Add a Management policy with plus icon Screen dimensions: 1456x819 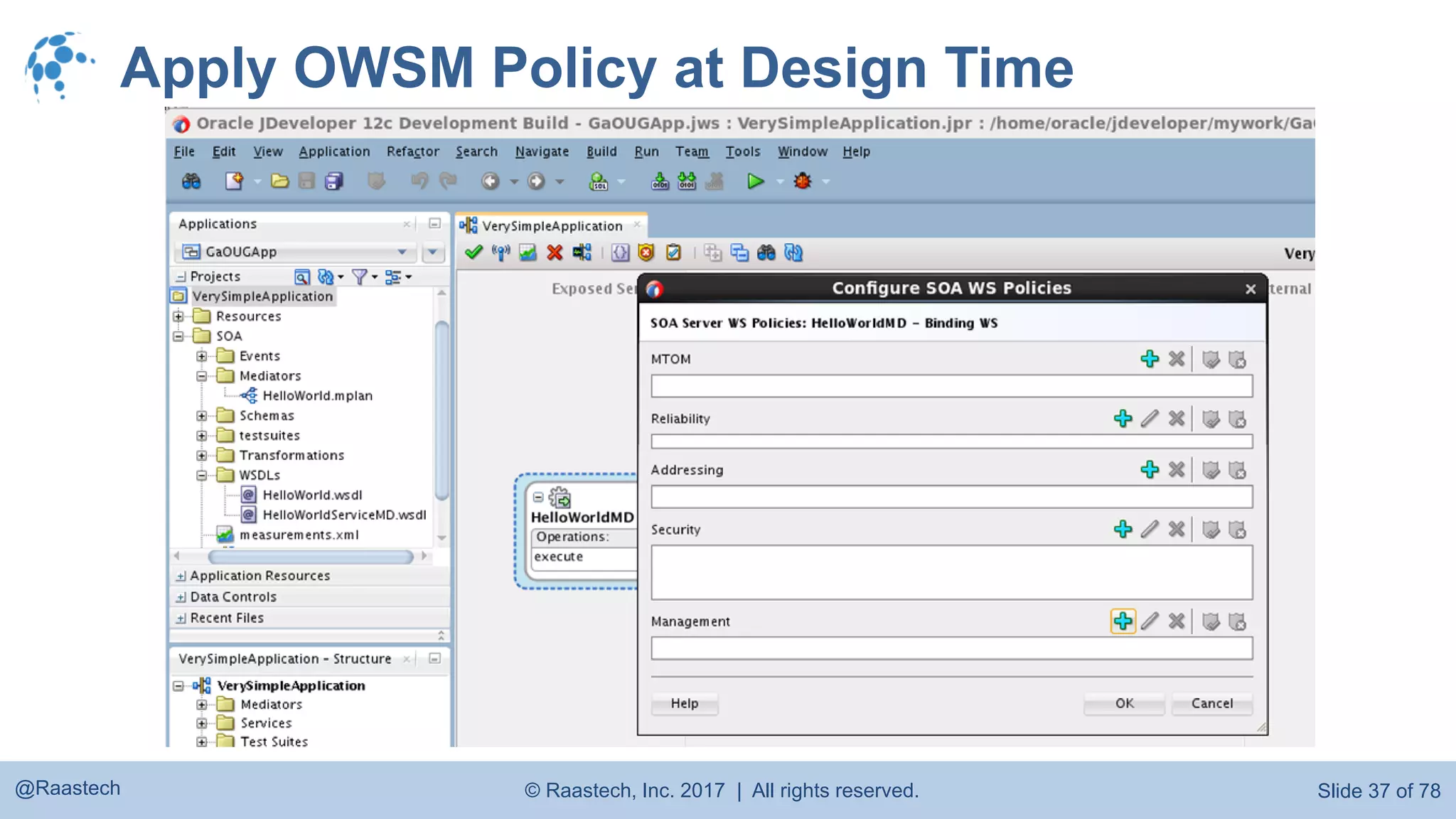pyautogui.click(x=1123, y=621)
